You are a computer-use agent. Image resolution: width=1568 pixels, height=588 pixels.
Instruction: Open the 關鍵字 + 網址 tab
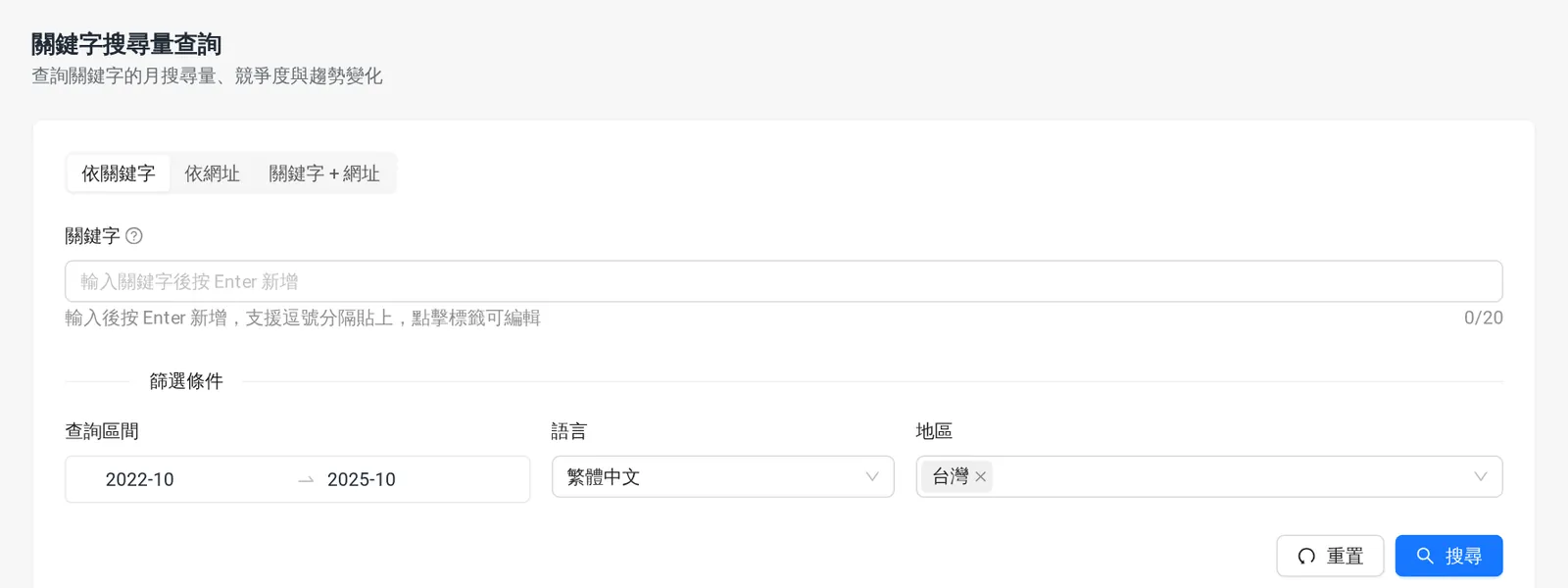(x=324, y=173)
